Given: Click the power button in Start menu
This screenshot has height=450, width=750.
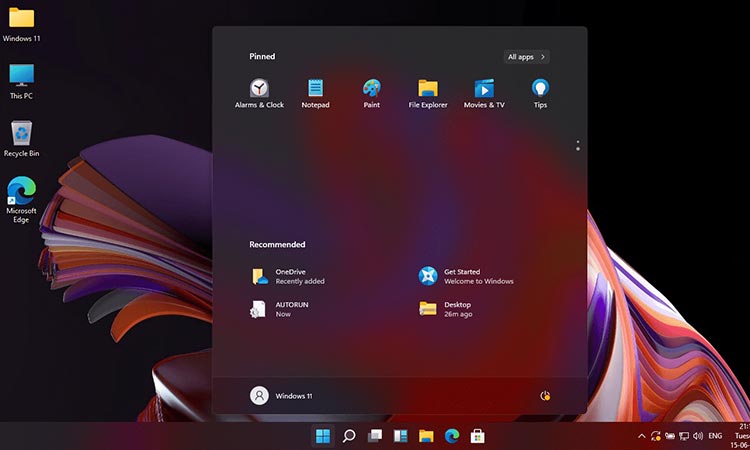Looking at the screenshot, I should (x=545, y=396).
